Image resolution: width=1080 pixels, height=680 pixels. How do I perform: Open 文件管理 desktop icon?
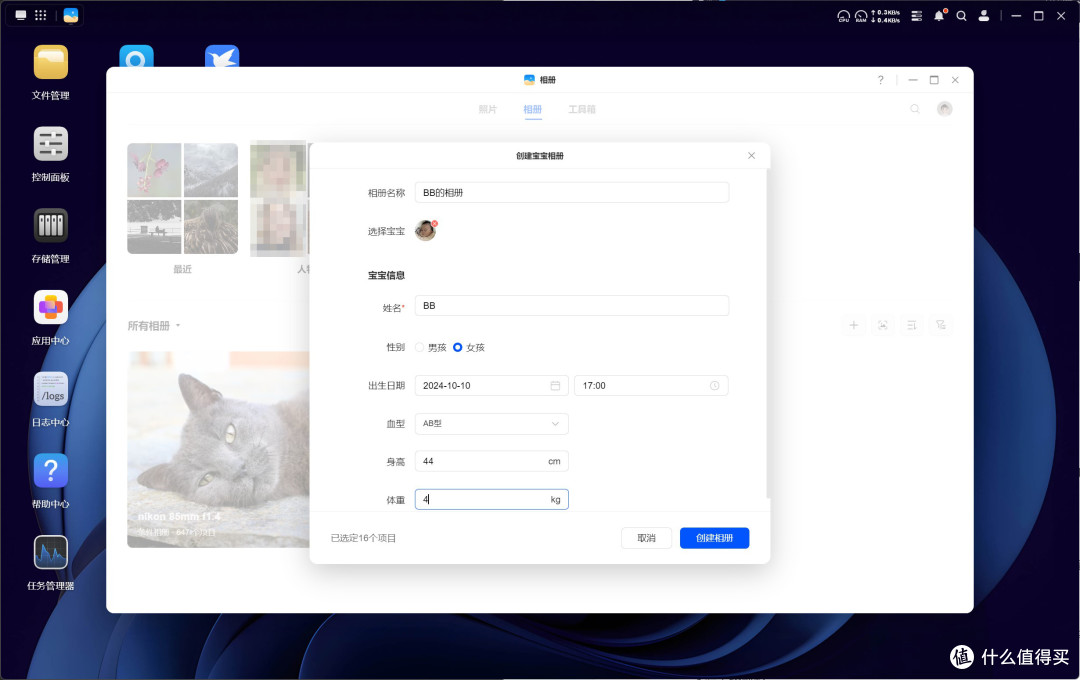point(50,63)
